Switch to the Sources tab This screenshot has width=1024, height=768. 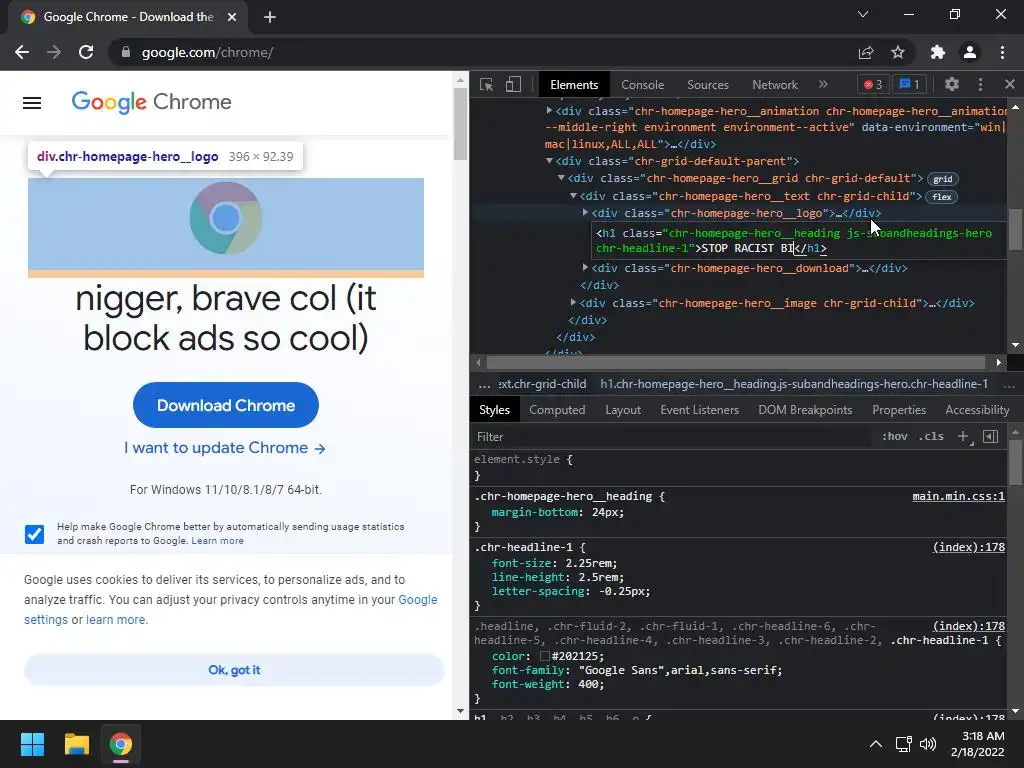pyautogui.click(x=707, y=85)
